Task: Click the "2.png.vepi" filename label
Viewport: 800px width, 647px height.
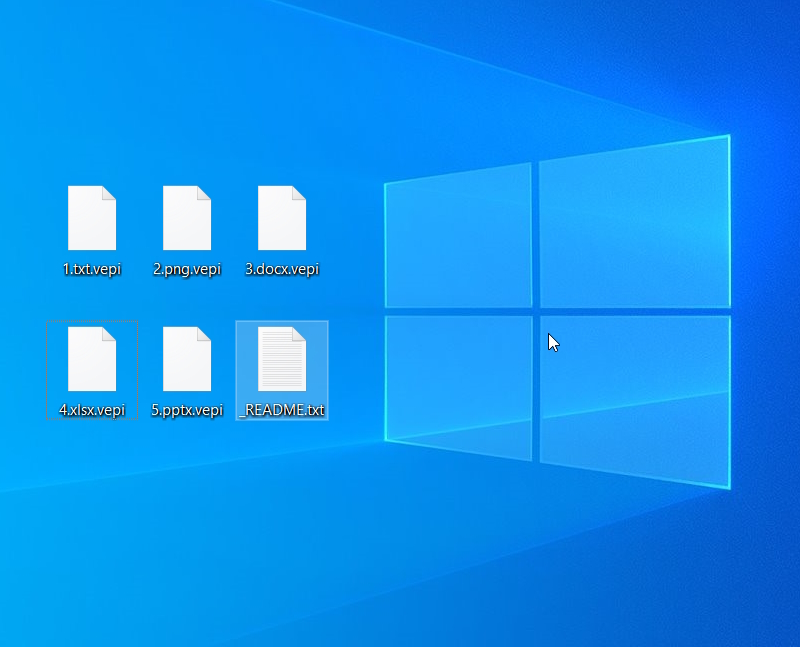Action: point(187,269)
